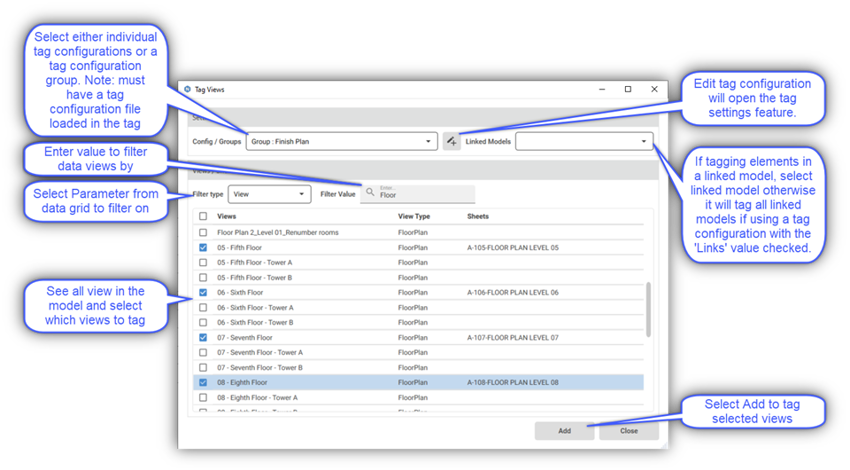
Task: Minimize the Tag Views window
Action: pyautogui.click(x=602, y=89)
